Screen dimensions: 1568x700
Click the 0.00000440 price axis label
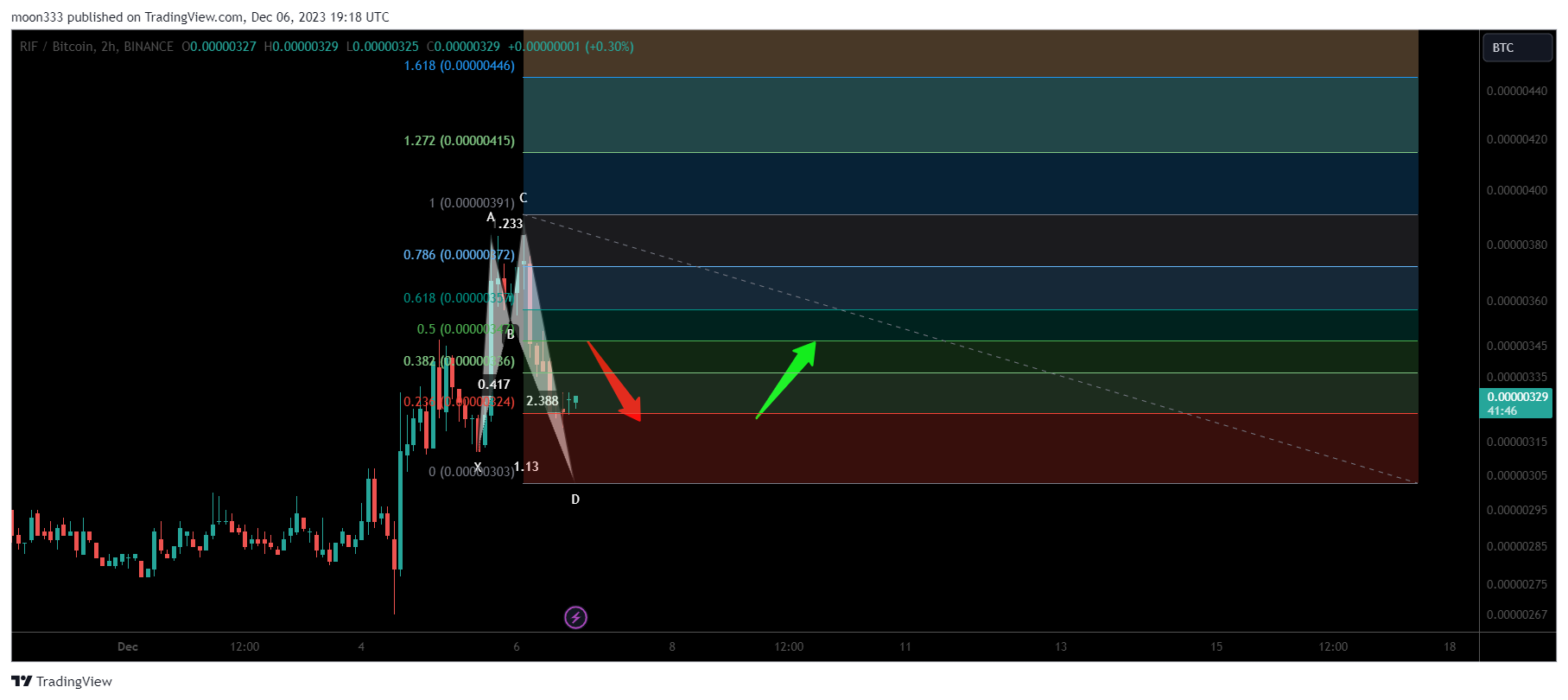click(1517, 91)
